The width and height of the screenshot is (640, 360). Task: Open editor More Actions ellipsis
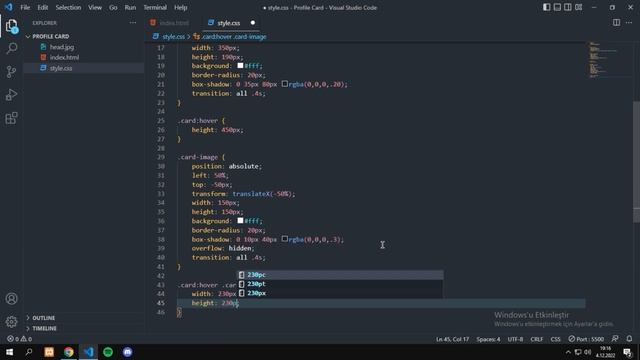coord(629,22)
